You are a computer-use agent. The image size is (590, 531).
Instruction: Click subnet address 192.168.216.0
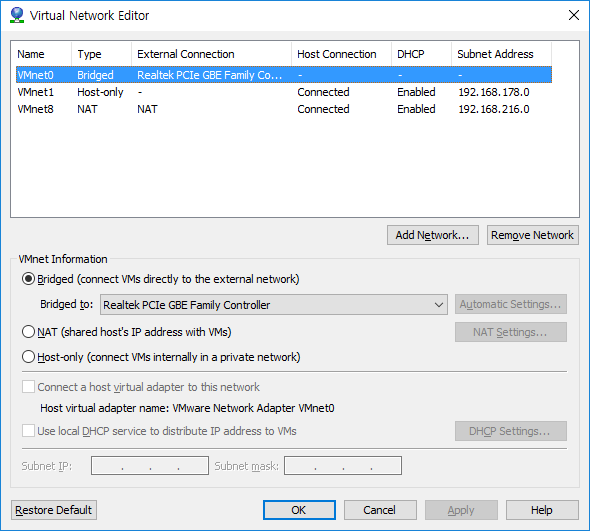(x=494, y=109)
